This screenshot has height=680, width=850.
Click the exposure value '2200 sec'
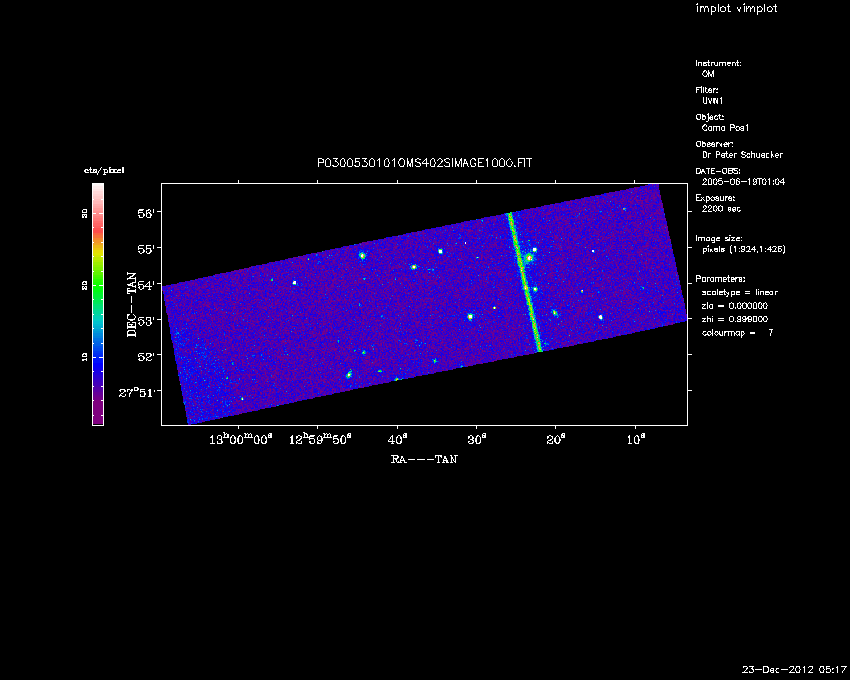[x=721, y=209]
